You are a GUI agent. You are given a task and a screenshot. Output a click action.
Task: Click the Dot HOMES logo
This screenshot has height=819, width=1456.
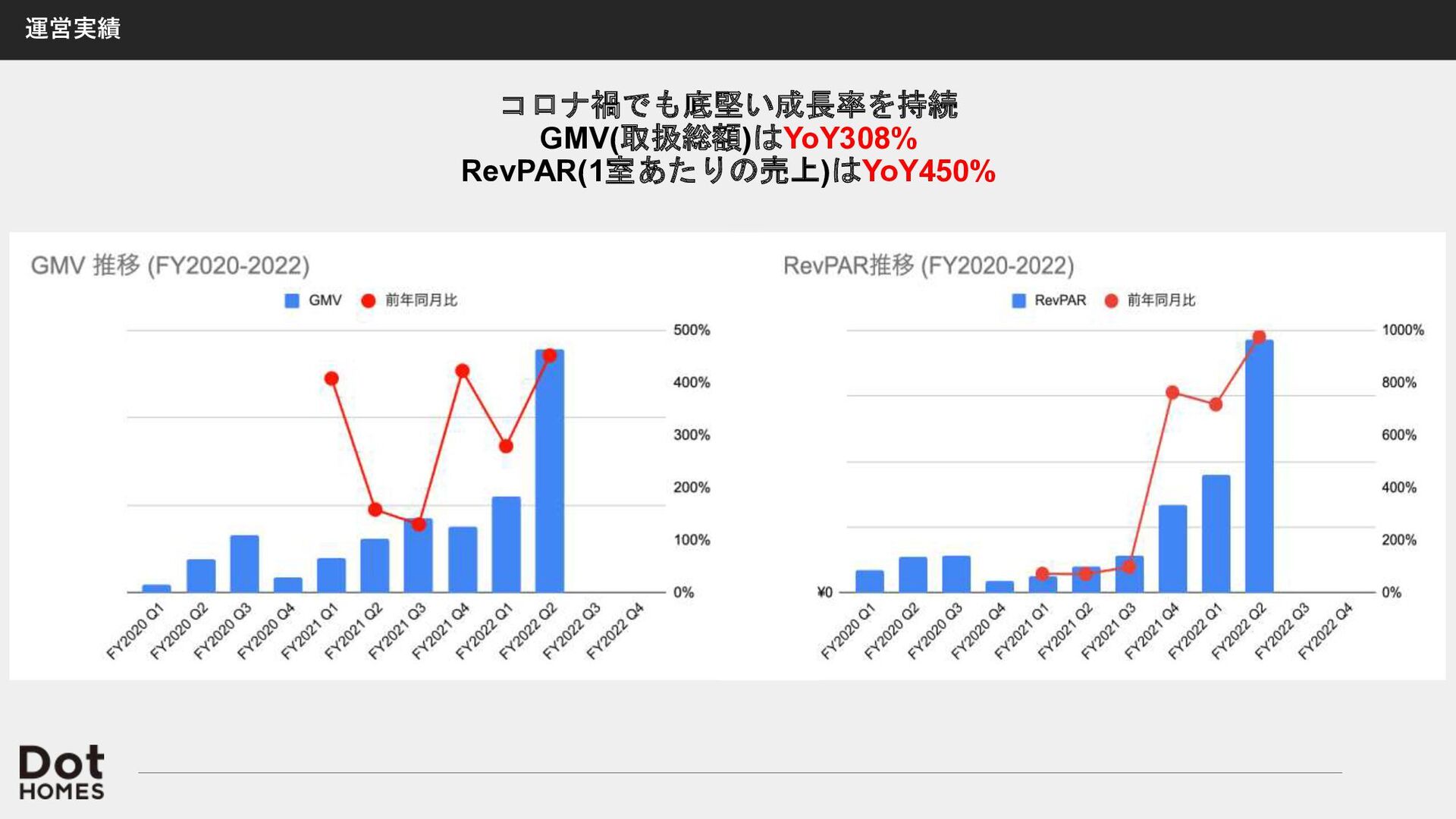[61, 772]
